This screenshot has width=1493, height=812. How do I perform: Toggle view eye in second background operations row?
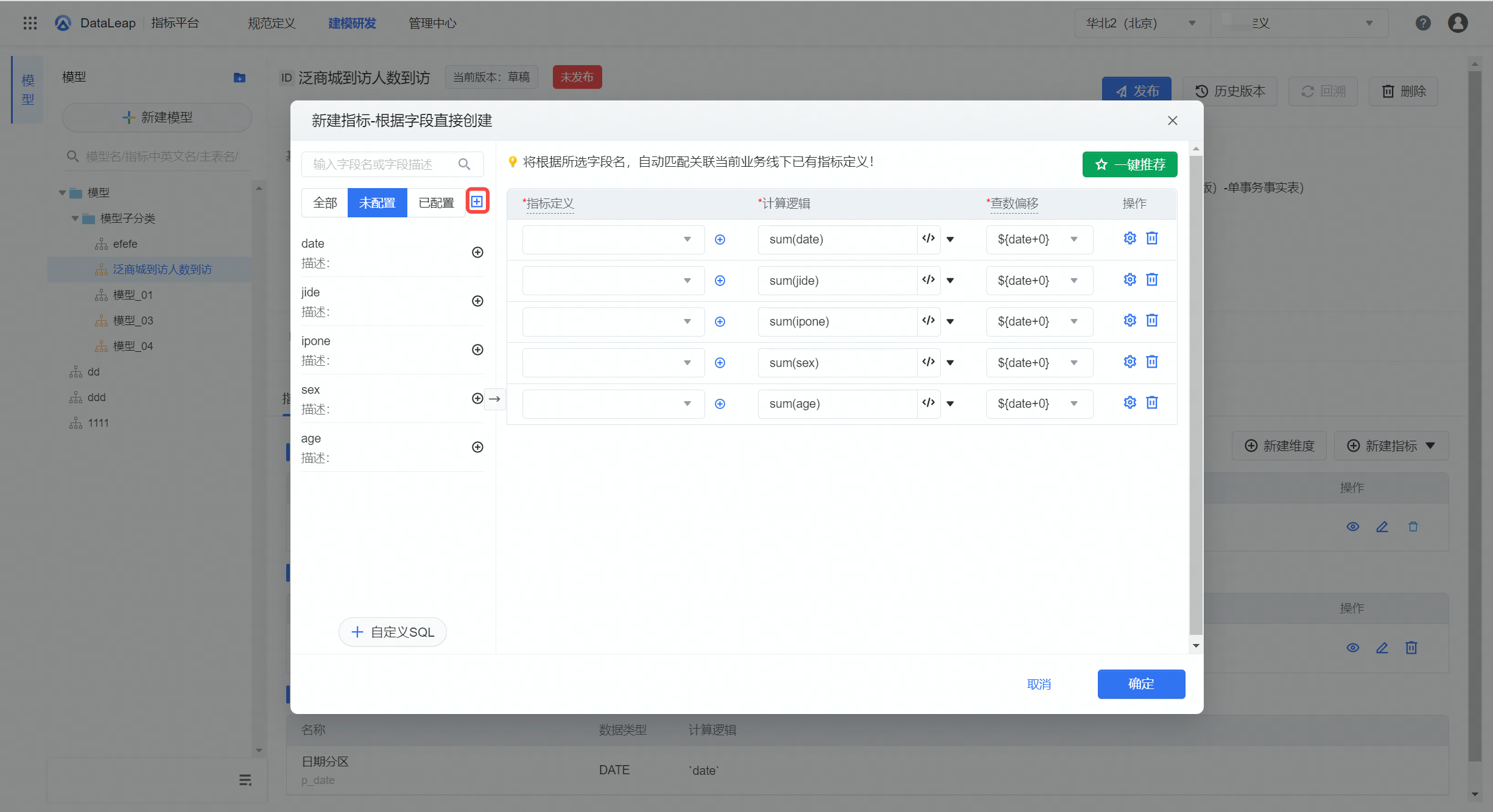click(1353, 648)
